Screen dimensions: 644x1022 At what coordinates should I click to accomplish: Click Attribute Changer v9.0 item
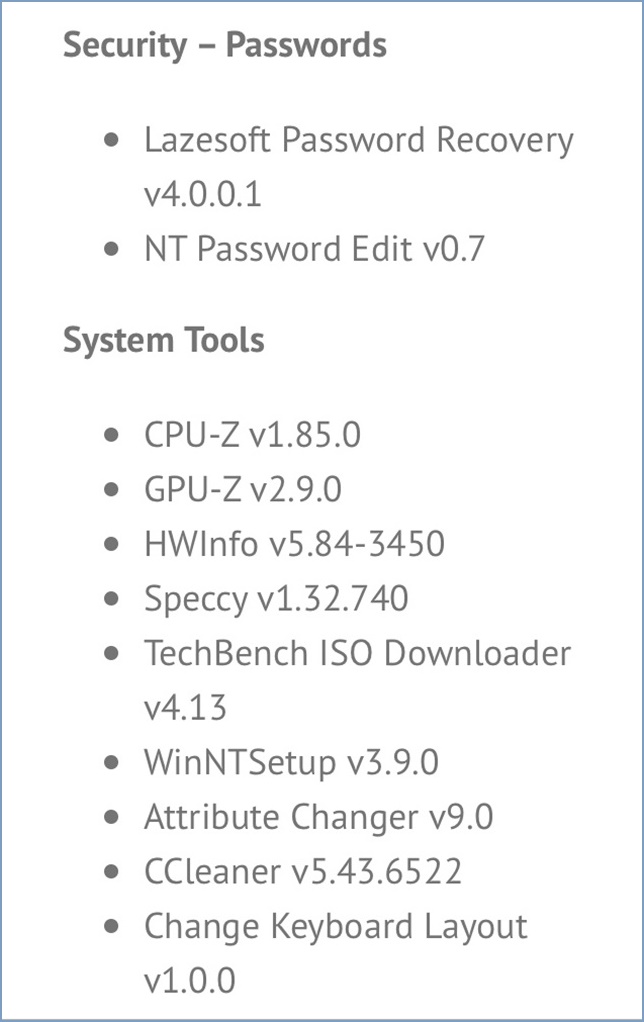[x=319, y=817]
